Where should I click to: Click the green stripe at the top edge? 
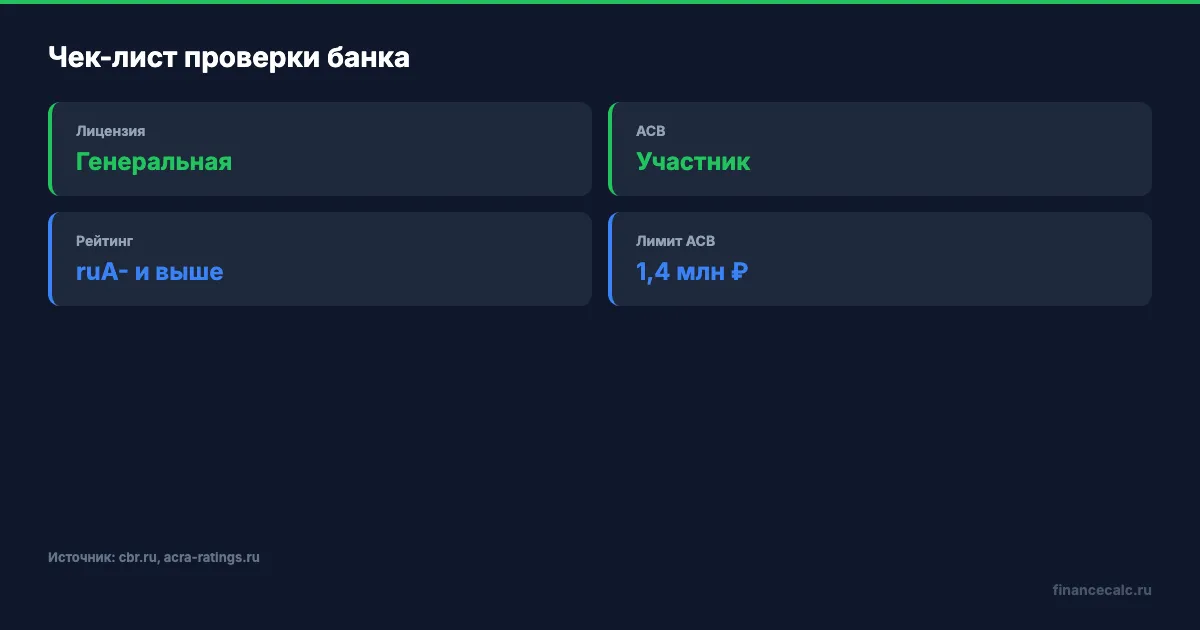[x=600, y=2]
